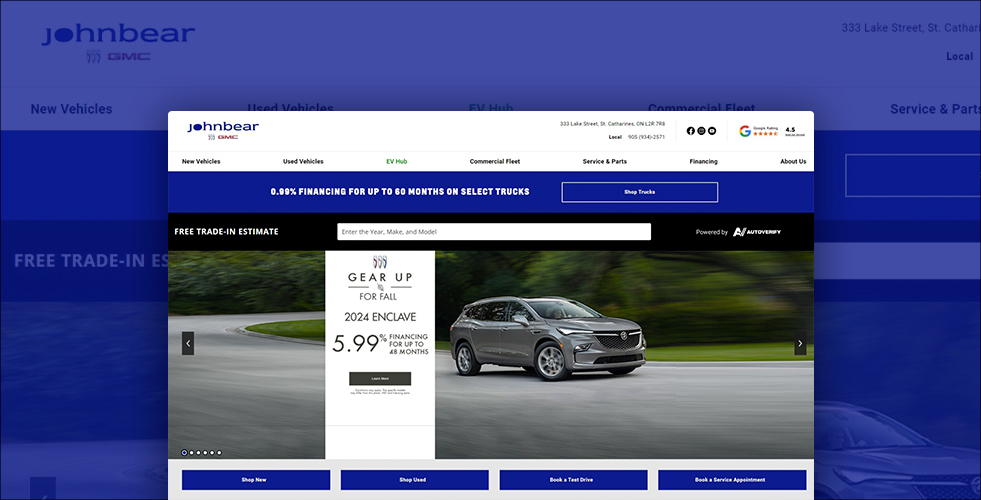Open the New Vehicles menu

(201, 161)
